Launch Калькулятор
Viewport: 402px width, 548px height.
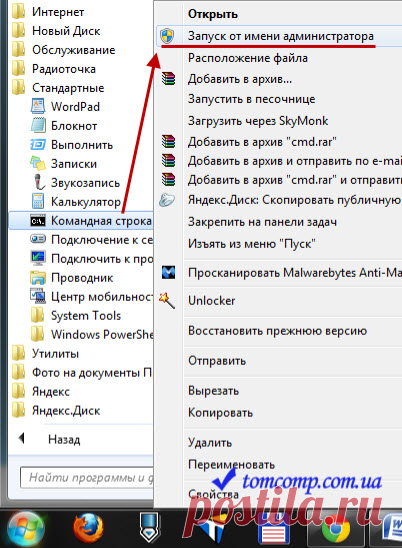pos(76,202)
